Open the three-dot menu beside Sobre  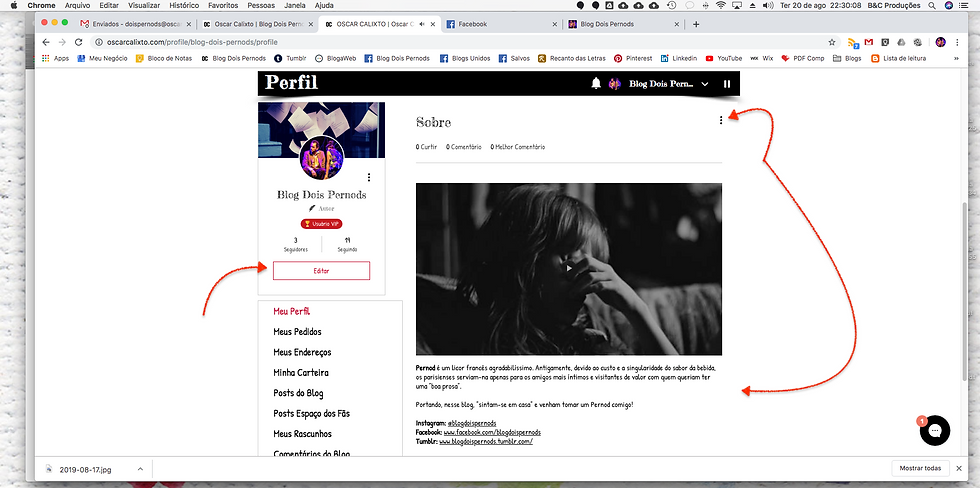[721, 120]
